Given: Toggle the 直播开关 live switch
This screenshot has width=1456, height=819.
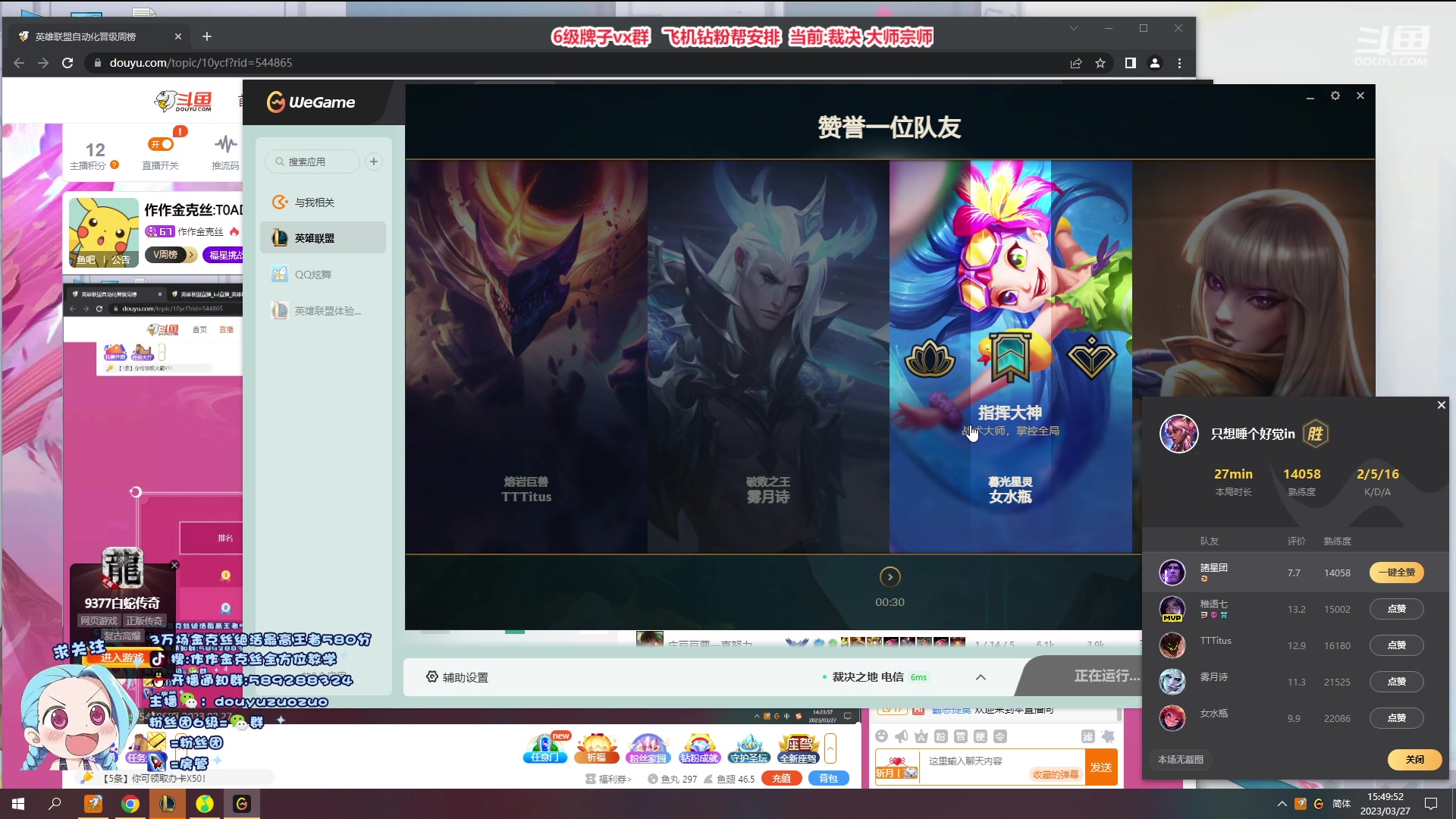Looking at the screenshot, I should pyautogui.click(x=161, y=144).
